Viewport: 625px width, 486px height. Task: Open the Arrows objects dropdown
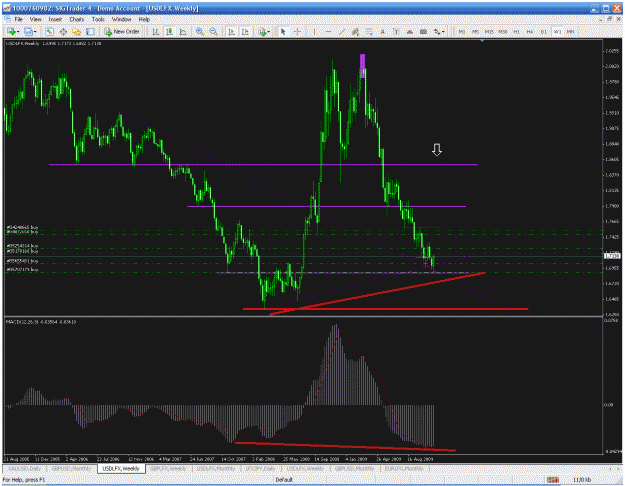[x=439, y=31]
